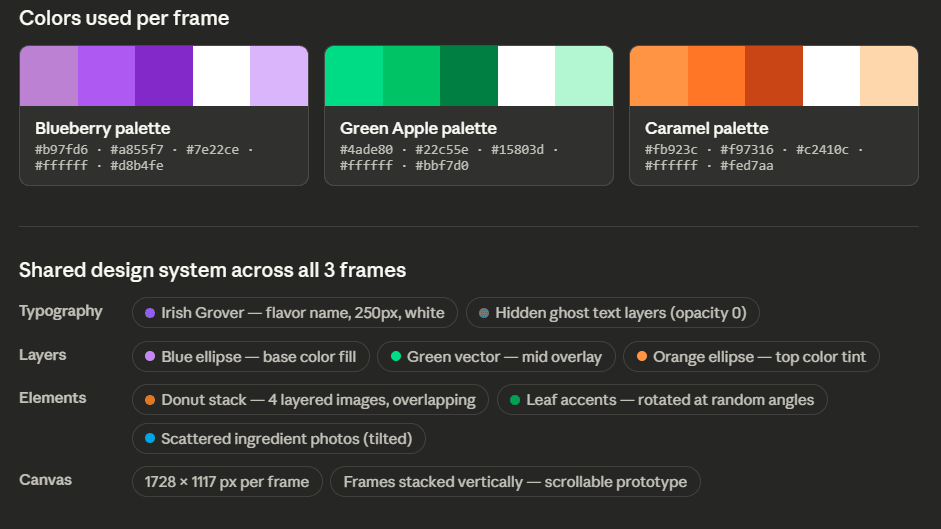Image resolution: width=941 pixels, height=529 pixels.
Task: Pick the white swatch in Blueberry palette
Action: click(x=221, y=76)
